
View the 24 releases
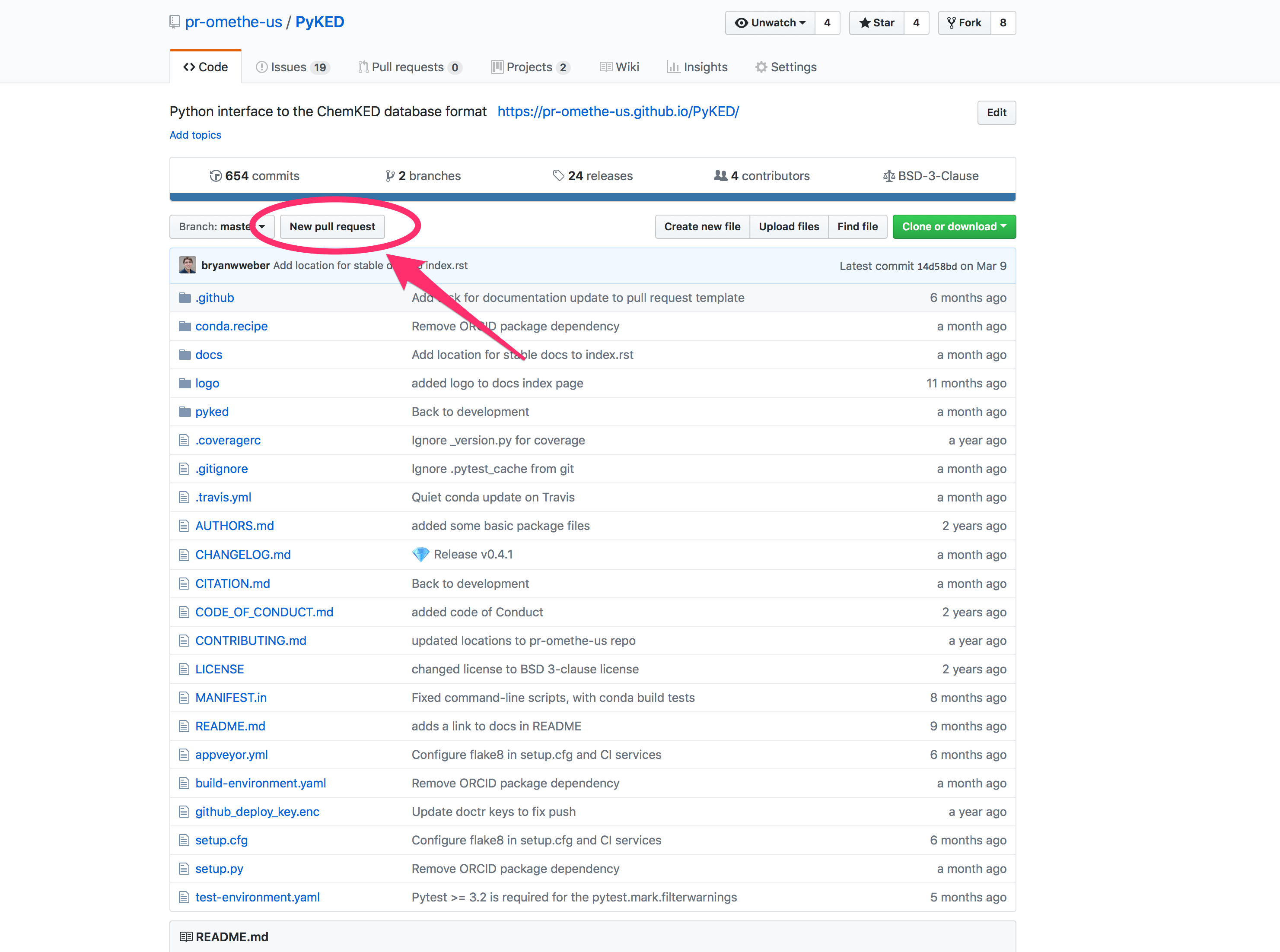click(x=593, y=176)
